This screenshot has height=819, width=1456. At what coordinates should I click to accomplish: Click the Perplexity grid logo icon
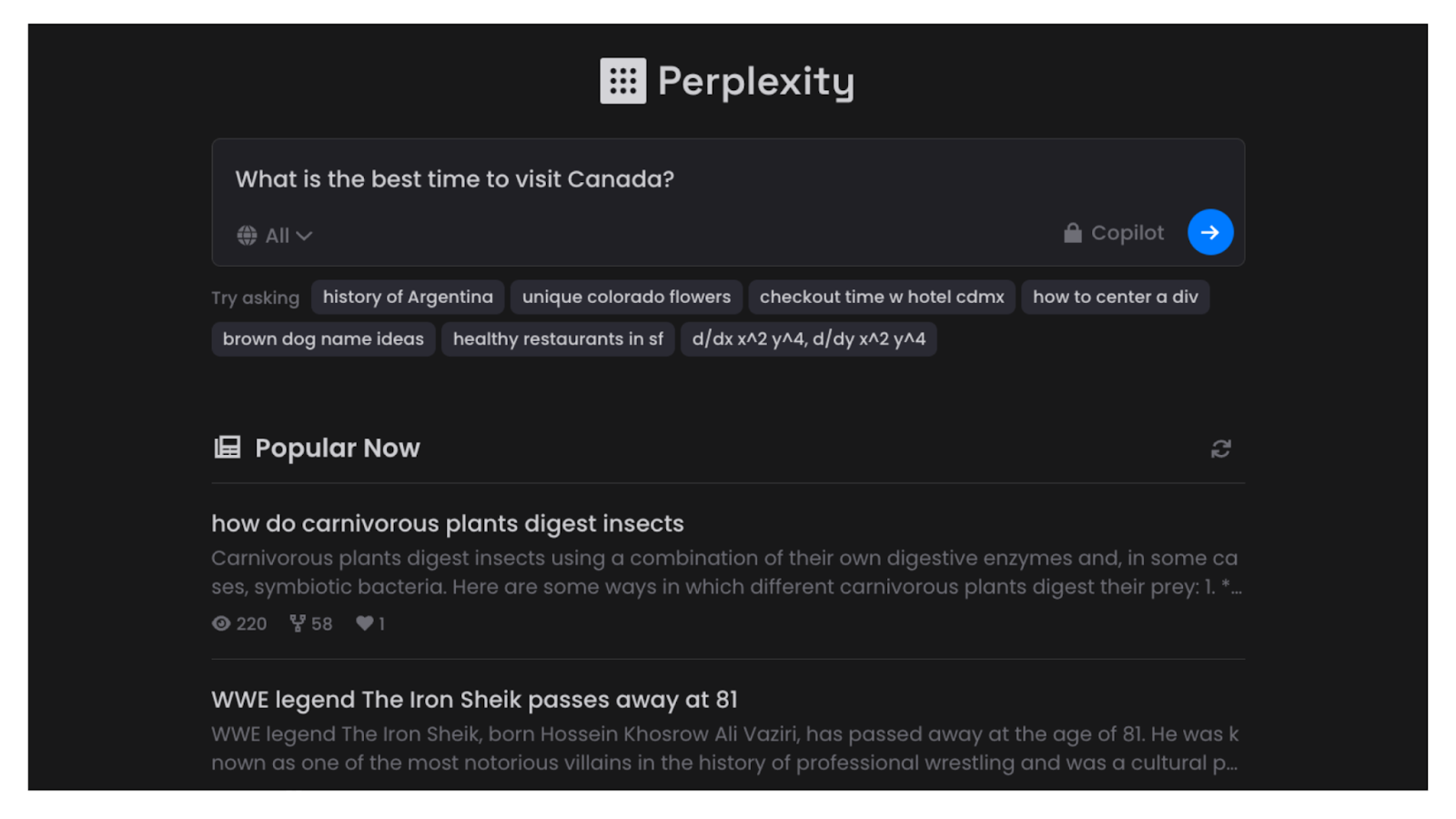[622, 81]
